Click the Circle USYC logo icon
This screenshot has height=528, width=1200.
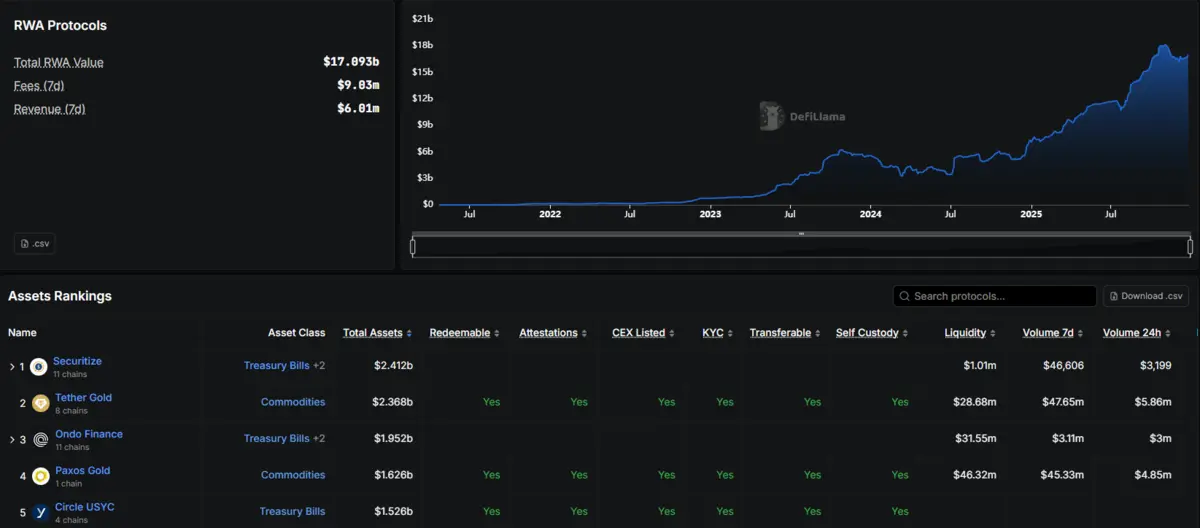(x=40, y=512)
